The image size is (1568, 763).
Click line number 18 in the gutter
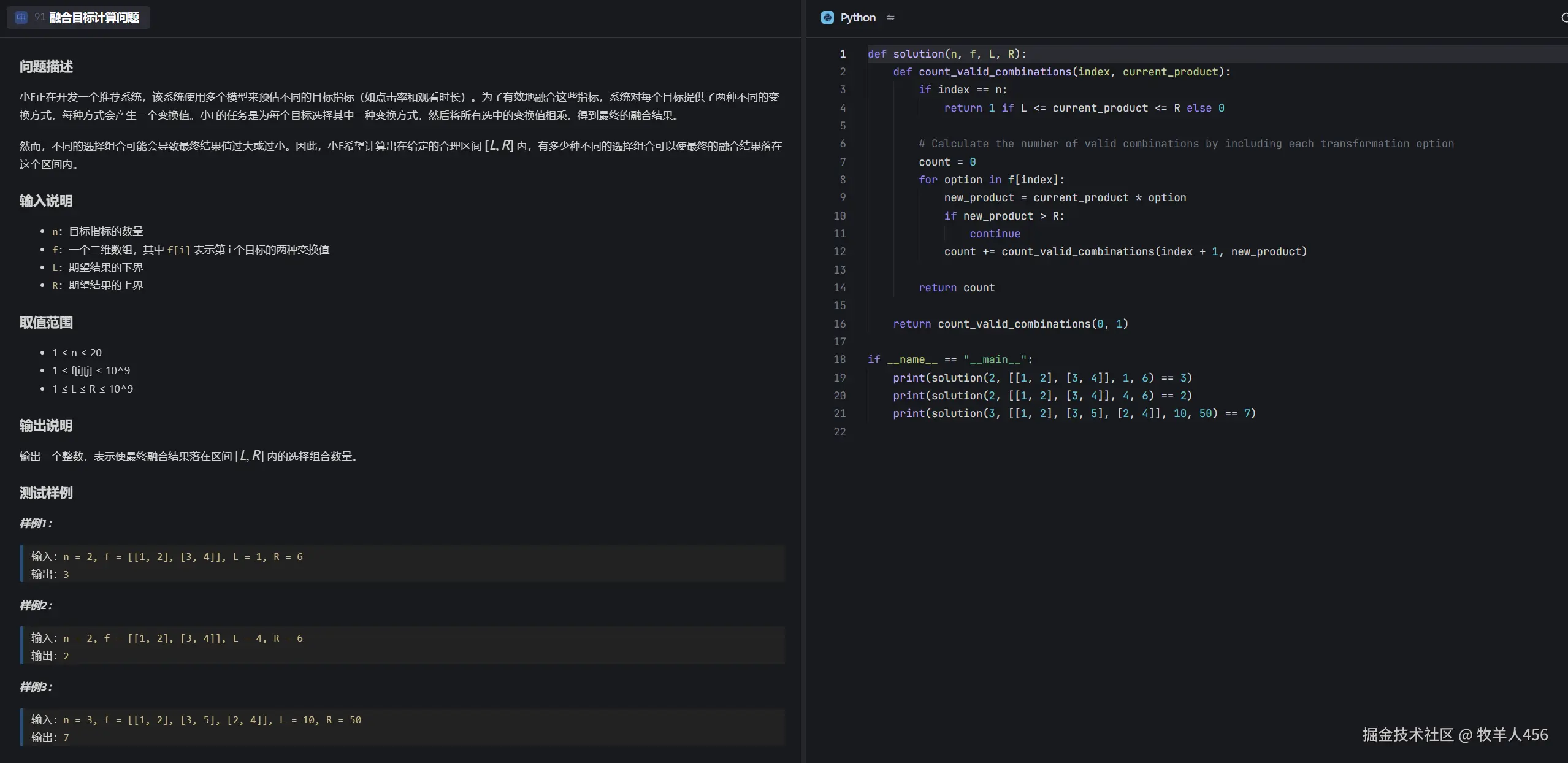(839, 359)
